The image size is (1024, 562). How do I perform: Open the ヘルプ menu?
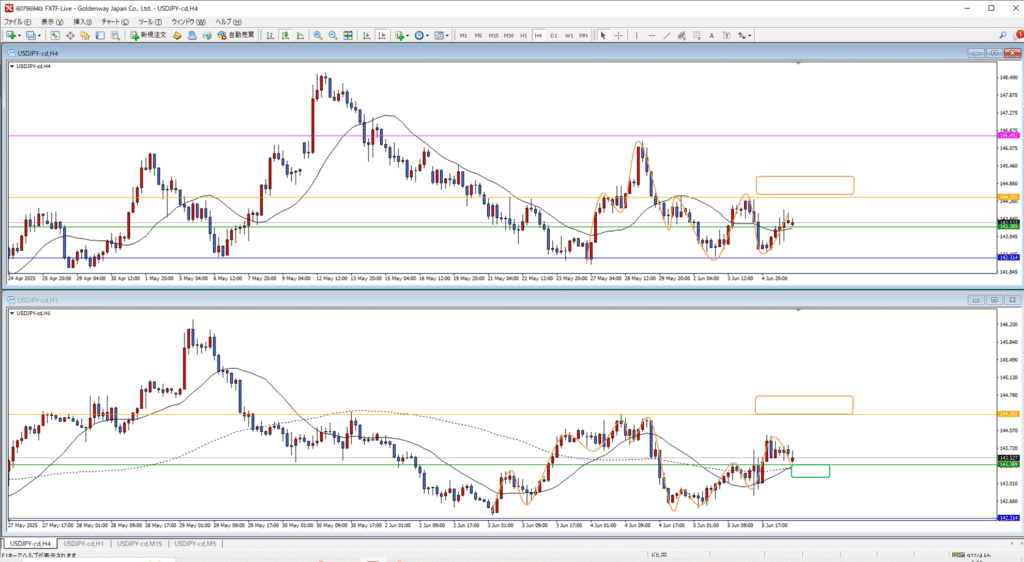point(228,22)
